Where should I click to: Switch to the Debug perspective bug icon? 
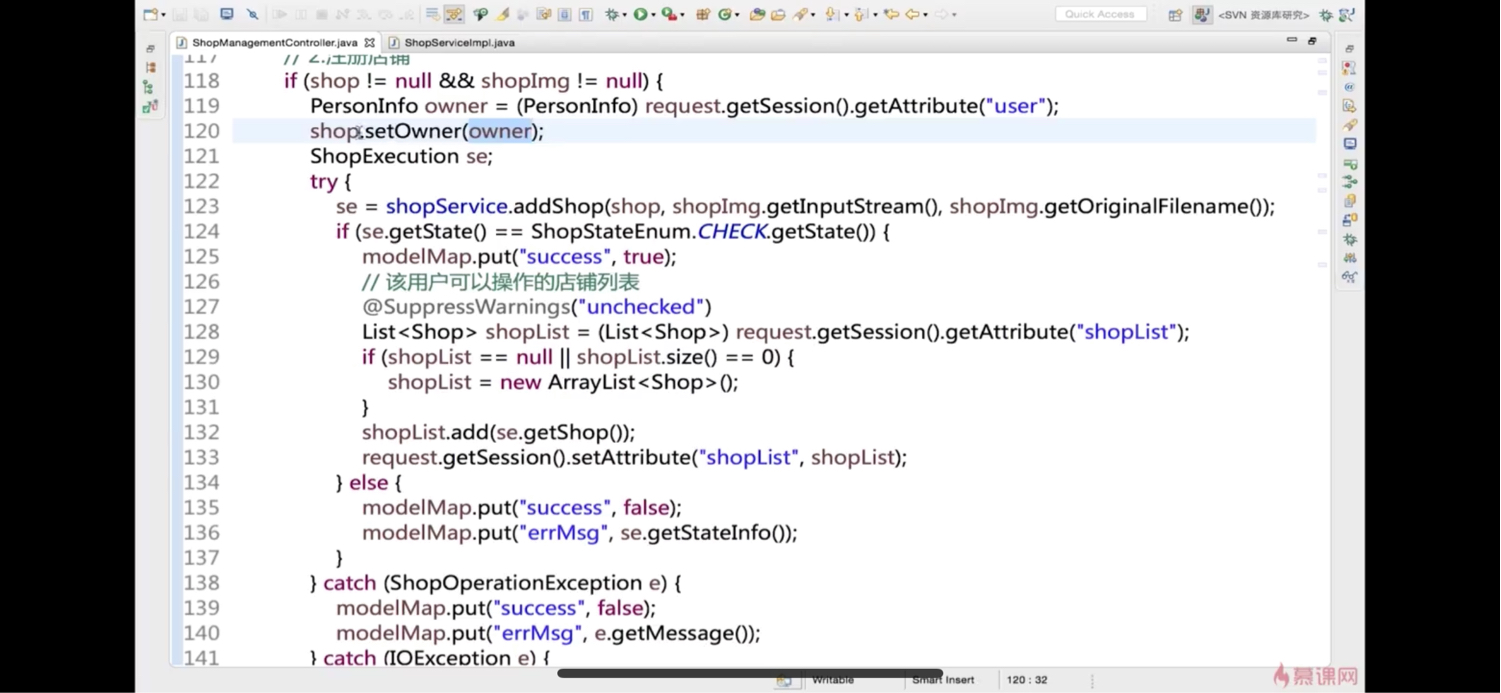(1326, 15)
